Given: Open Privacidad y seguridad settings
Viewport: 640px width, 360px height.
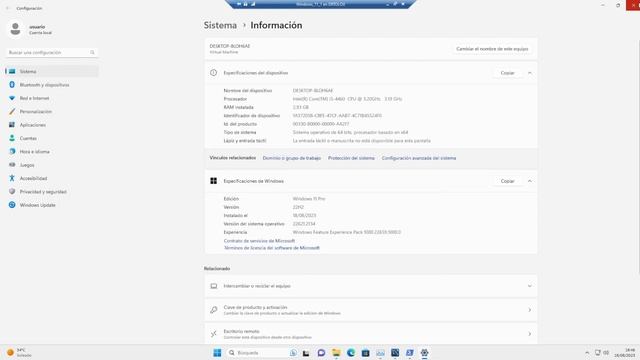Looking at the screenshot, I should (52, 191).
